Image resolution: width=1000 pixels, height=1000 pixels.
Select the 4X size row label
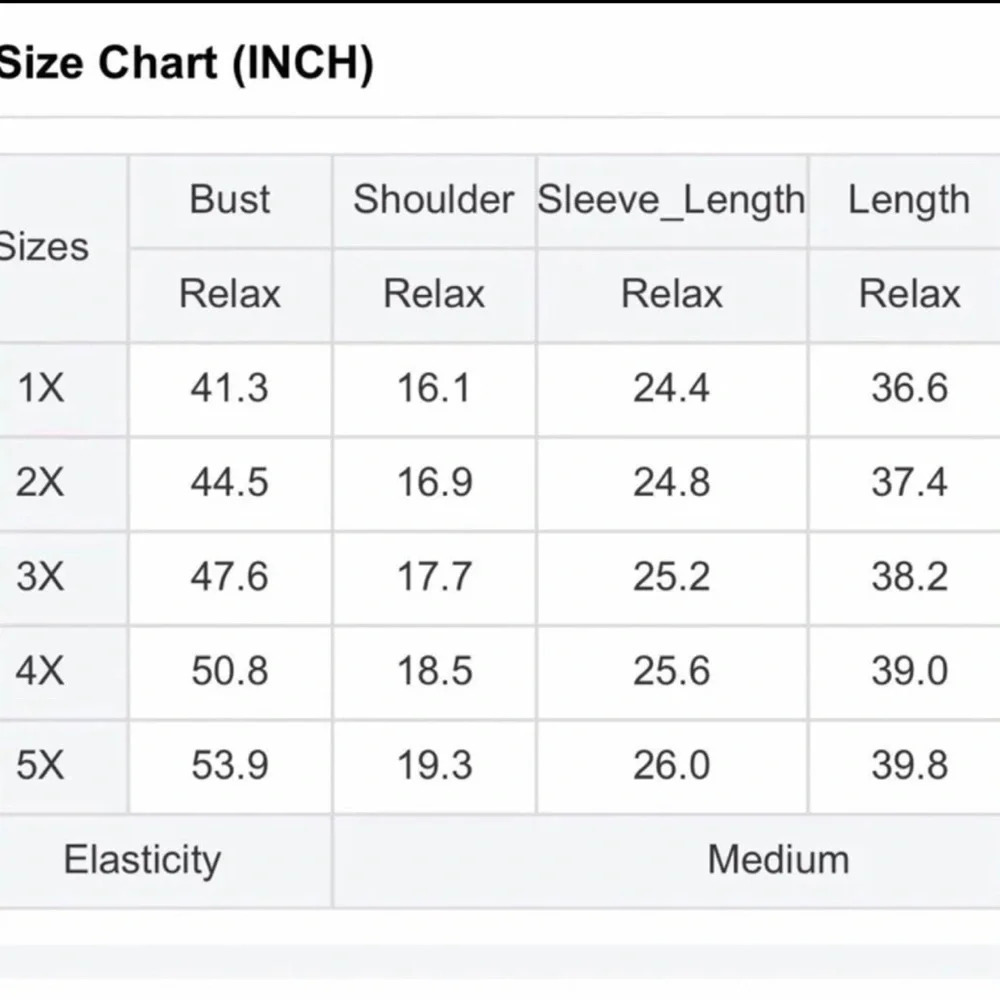pyautogui.click(x=40, y=671)
